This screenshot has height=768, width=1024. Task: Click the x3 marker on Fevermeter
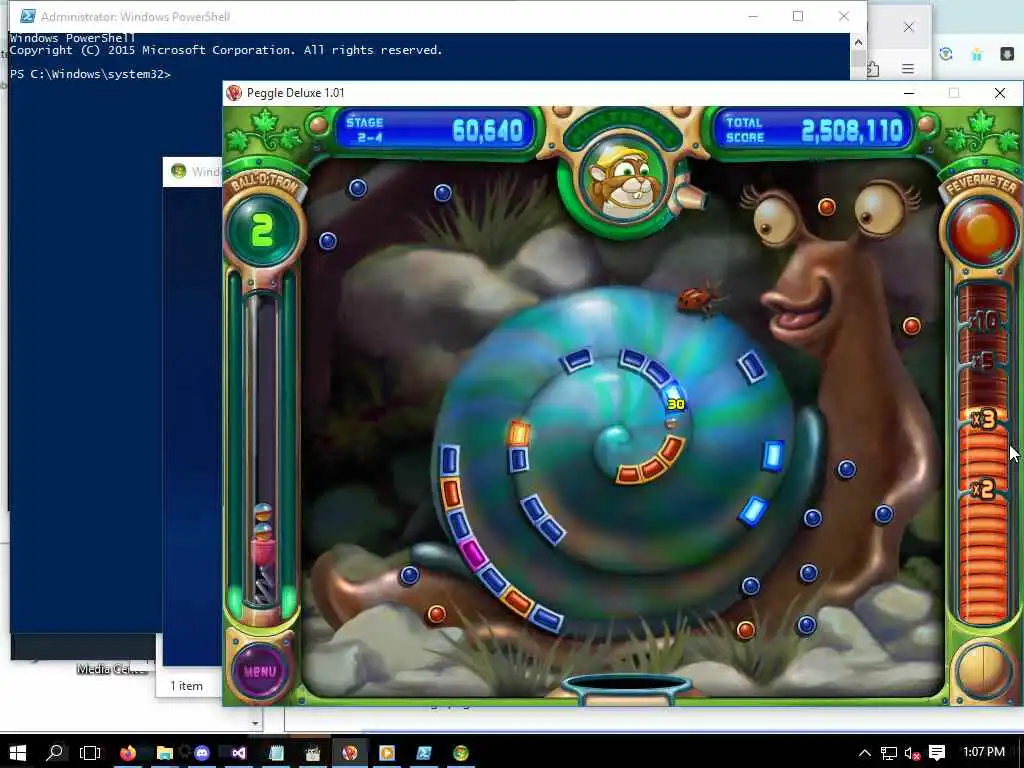[983, 419]
